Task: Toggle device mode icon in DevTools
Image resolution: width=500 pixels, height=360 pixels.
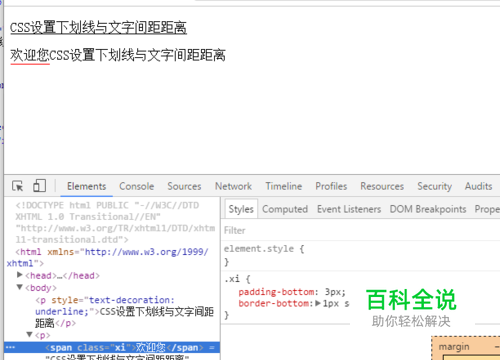Action: 39,186
